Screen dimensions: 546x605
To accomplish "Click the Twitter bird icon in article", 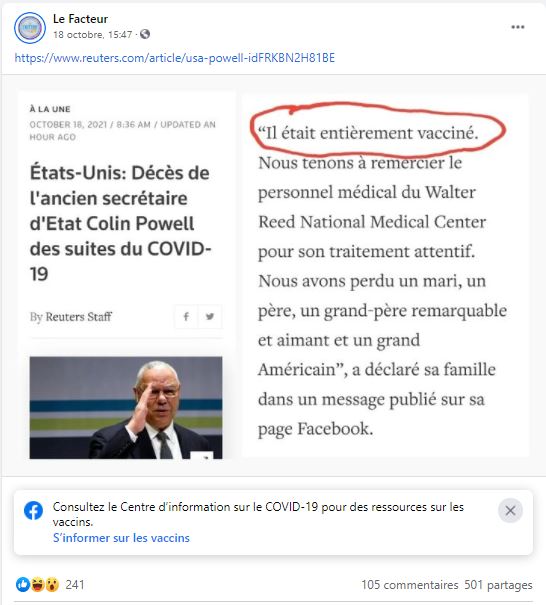I will pyautogui.click(x=210, y=317).
